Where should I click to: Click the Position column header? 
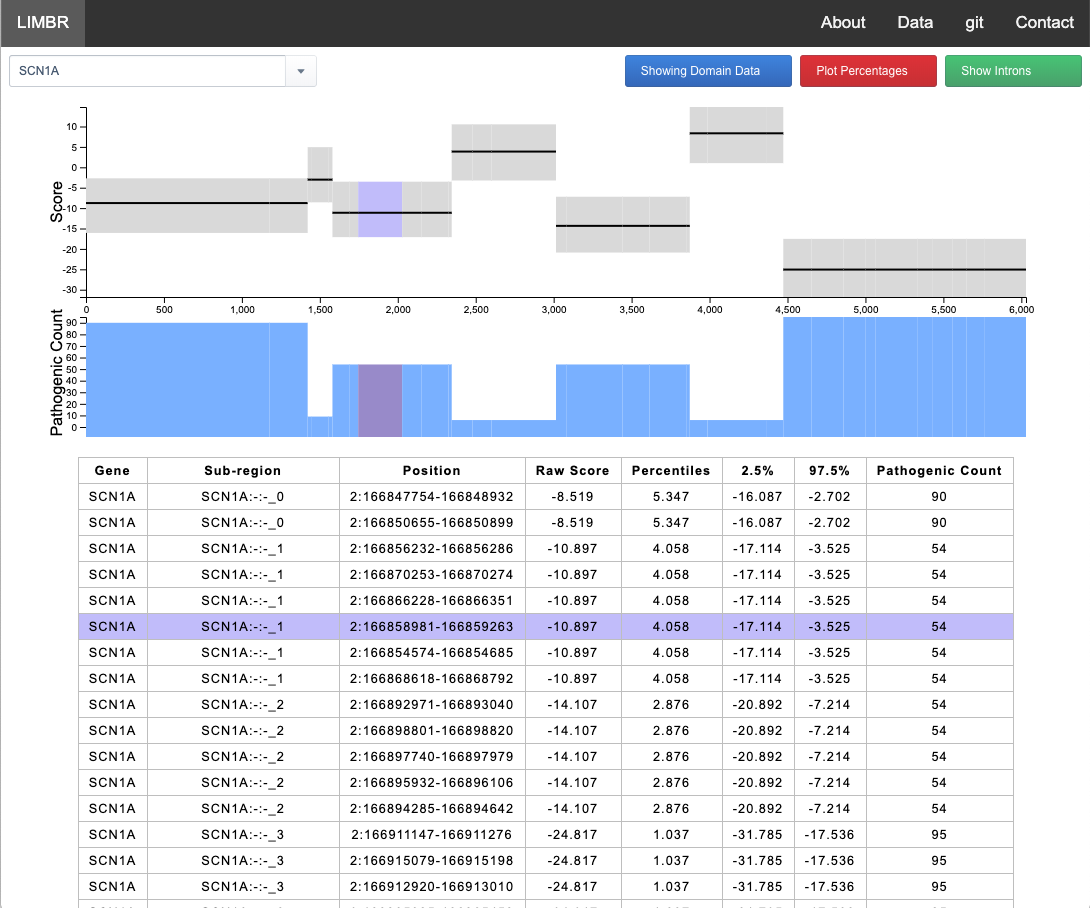pyautogui.click(x=432, y=471)
